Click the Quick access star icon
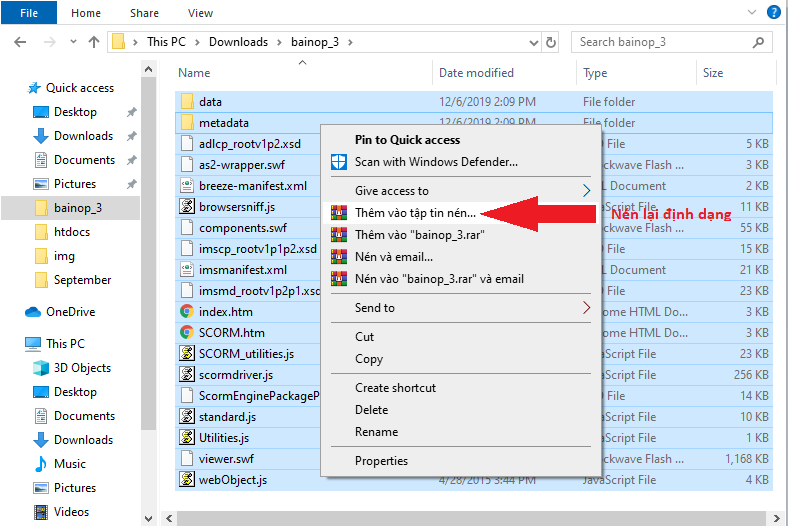This screenshot has width=788, height=526. point(34,88)
